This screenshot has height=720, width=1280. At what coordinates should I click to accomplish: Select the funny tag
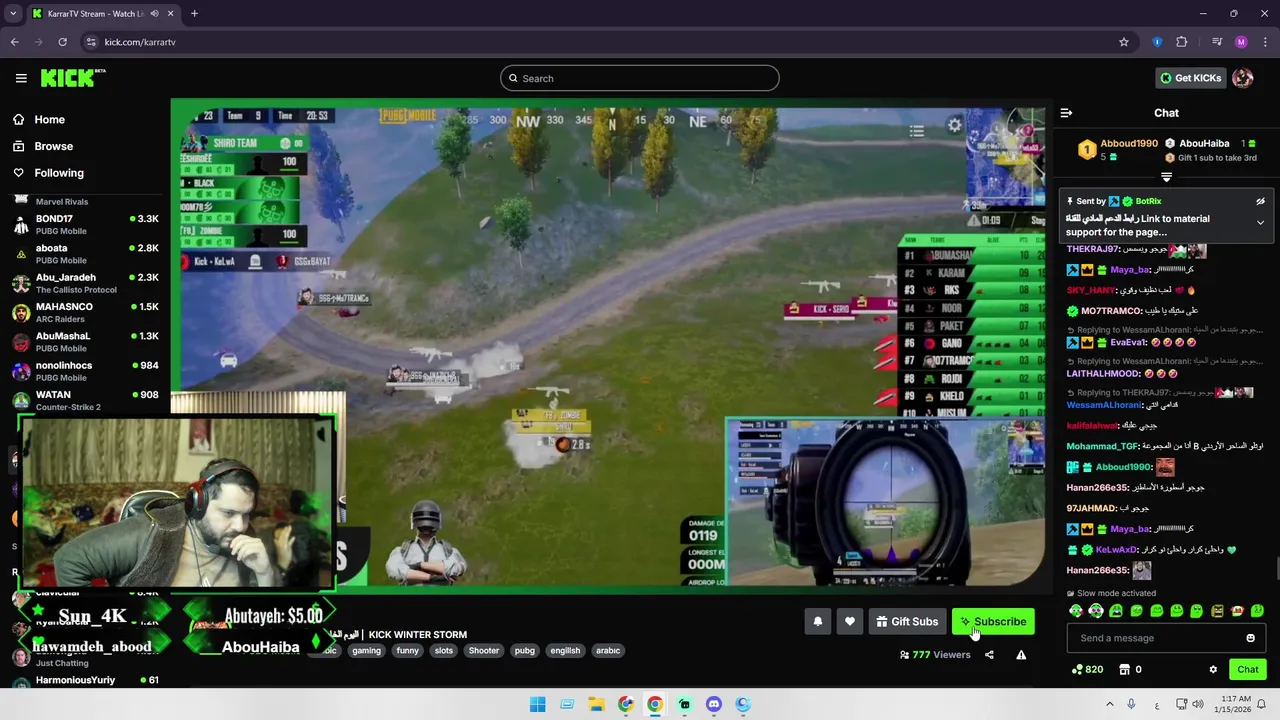[407, 651]
